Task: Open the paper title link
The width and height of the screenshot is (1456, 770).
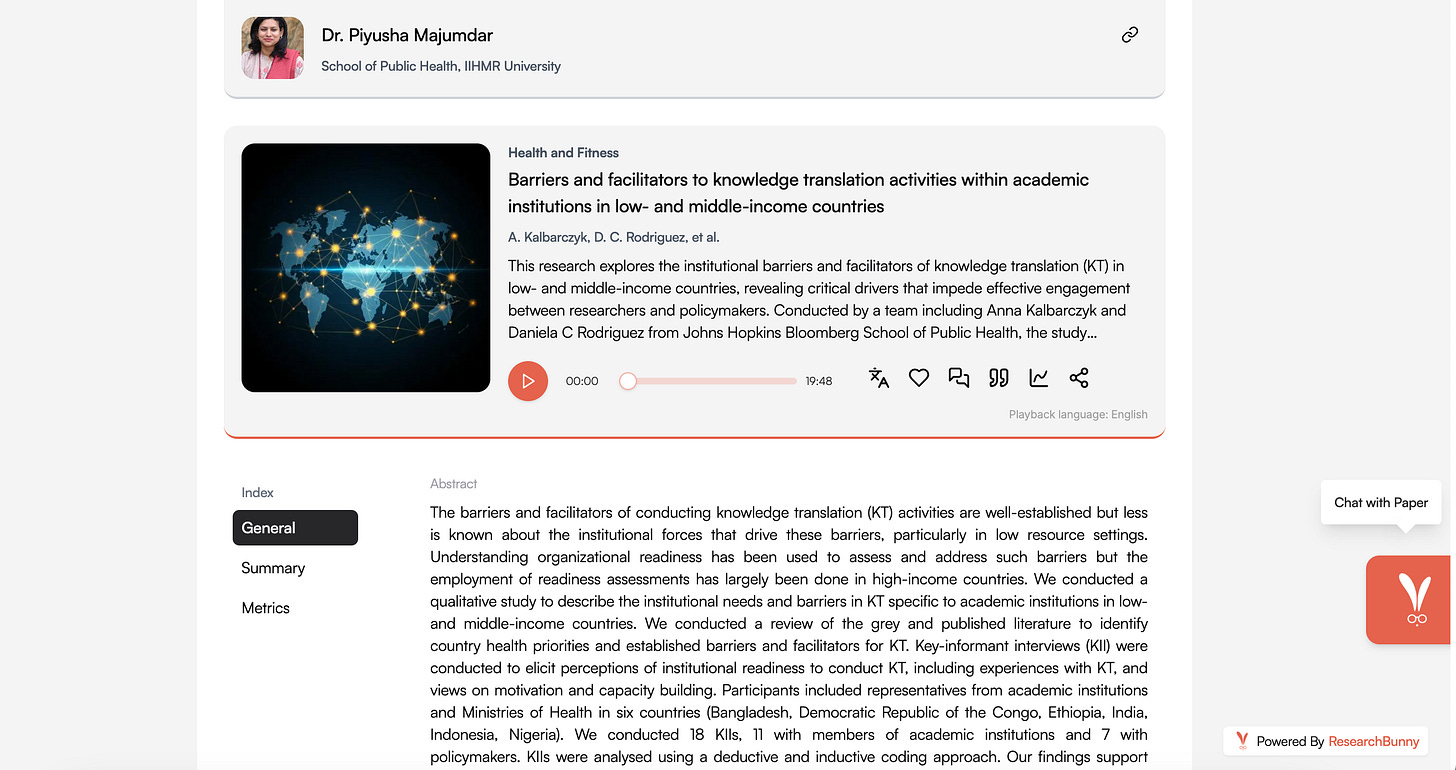Action: click(798, 193)
